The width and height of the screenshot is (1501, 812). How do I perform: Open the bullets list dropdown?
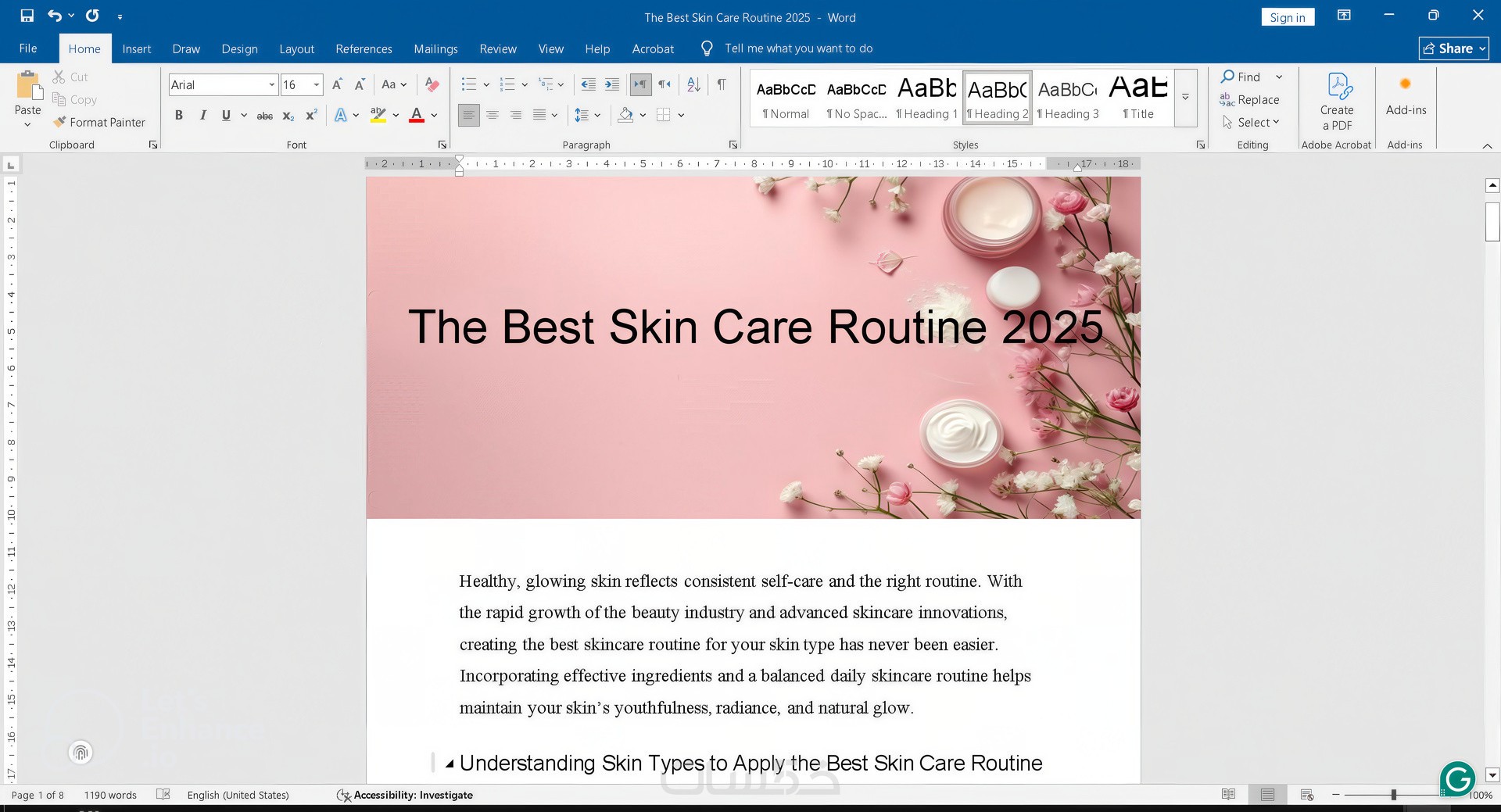(486, 84)
